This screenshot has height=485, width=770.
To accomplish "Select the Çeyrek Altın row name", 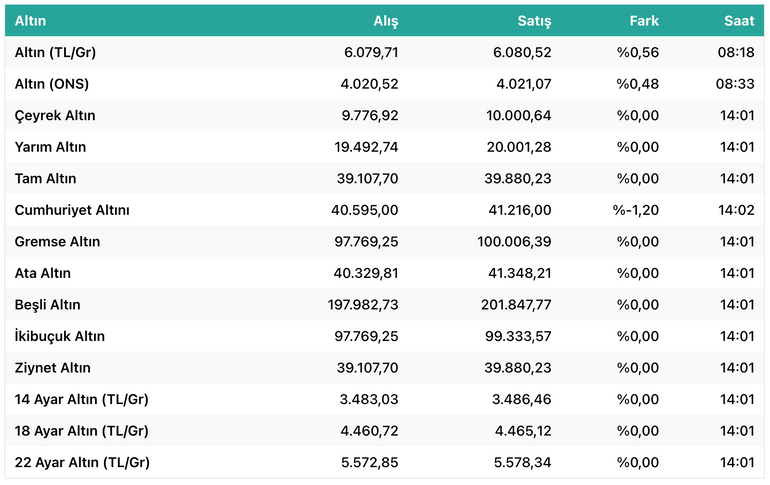I will pyautogui.click(x=55, y=115).
